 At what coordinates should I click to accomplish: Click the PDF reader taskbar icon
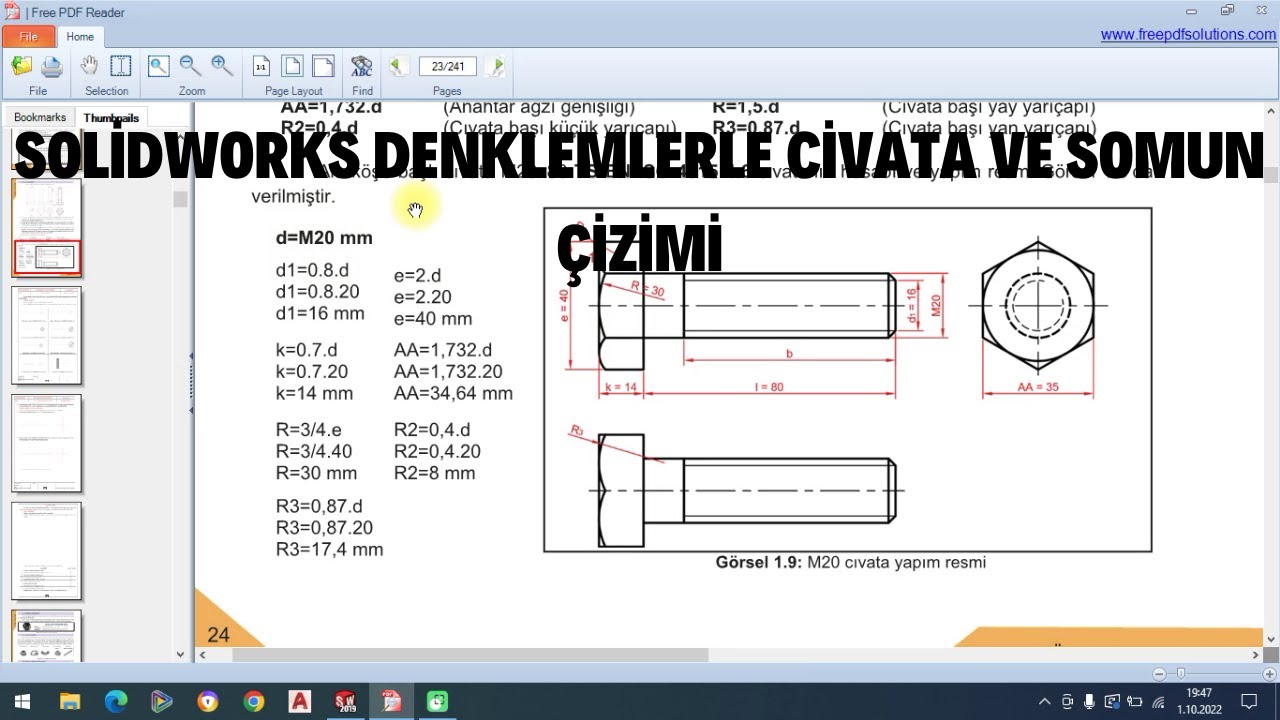[391, 701]
